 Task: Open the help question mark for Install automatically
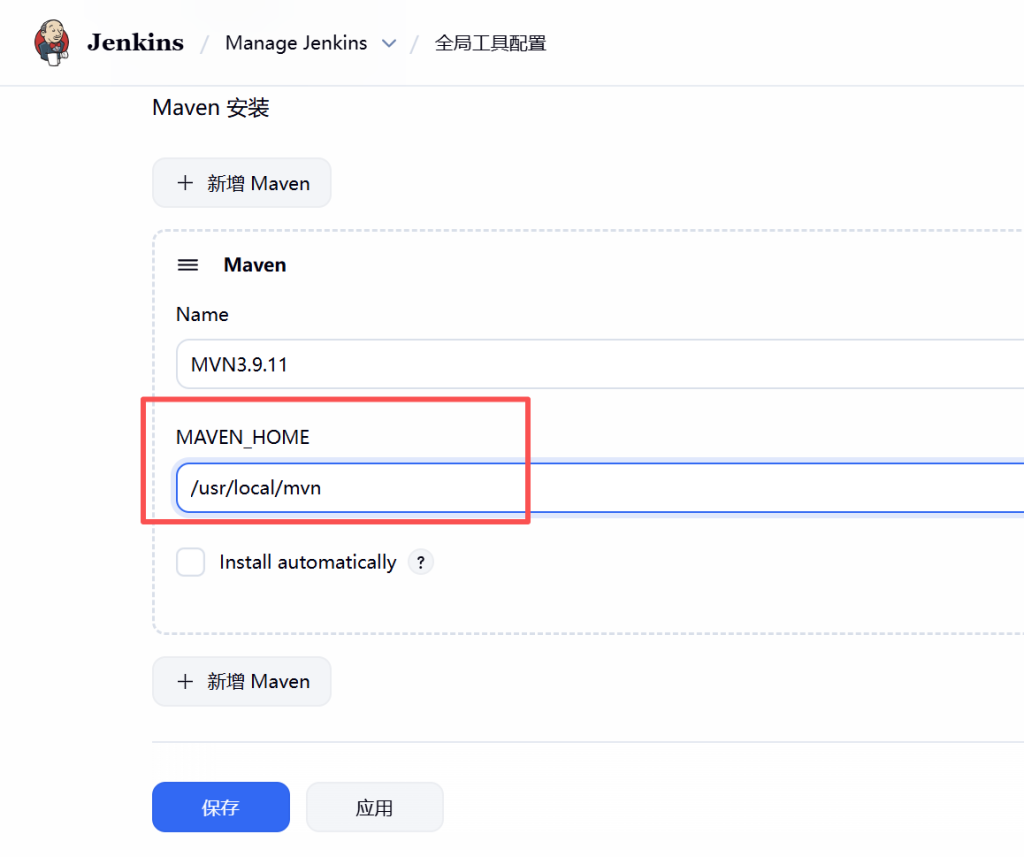pos(421,562)
